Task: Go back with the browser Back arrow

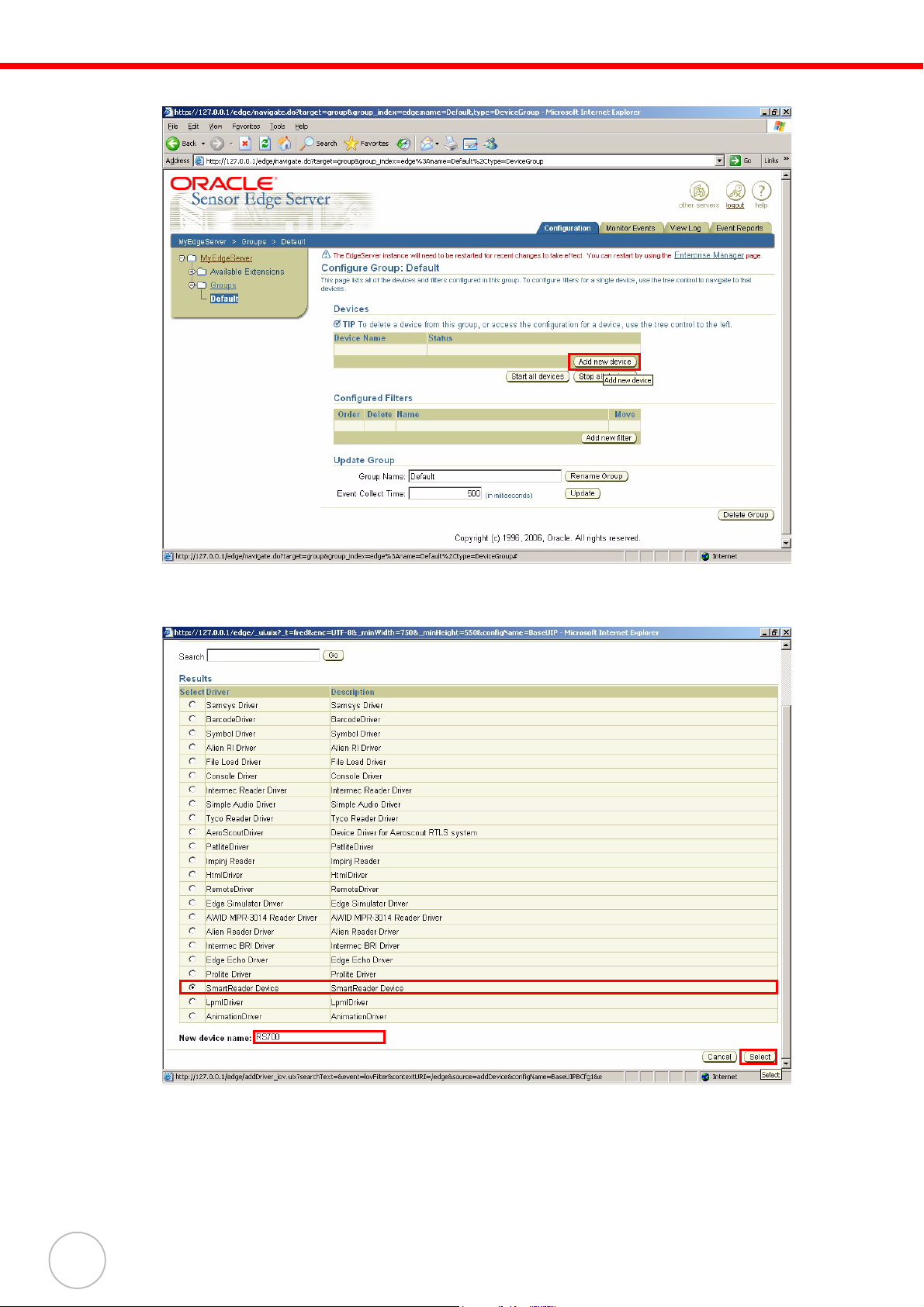Action: [x=173, y=143]
